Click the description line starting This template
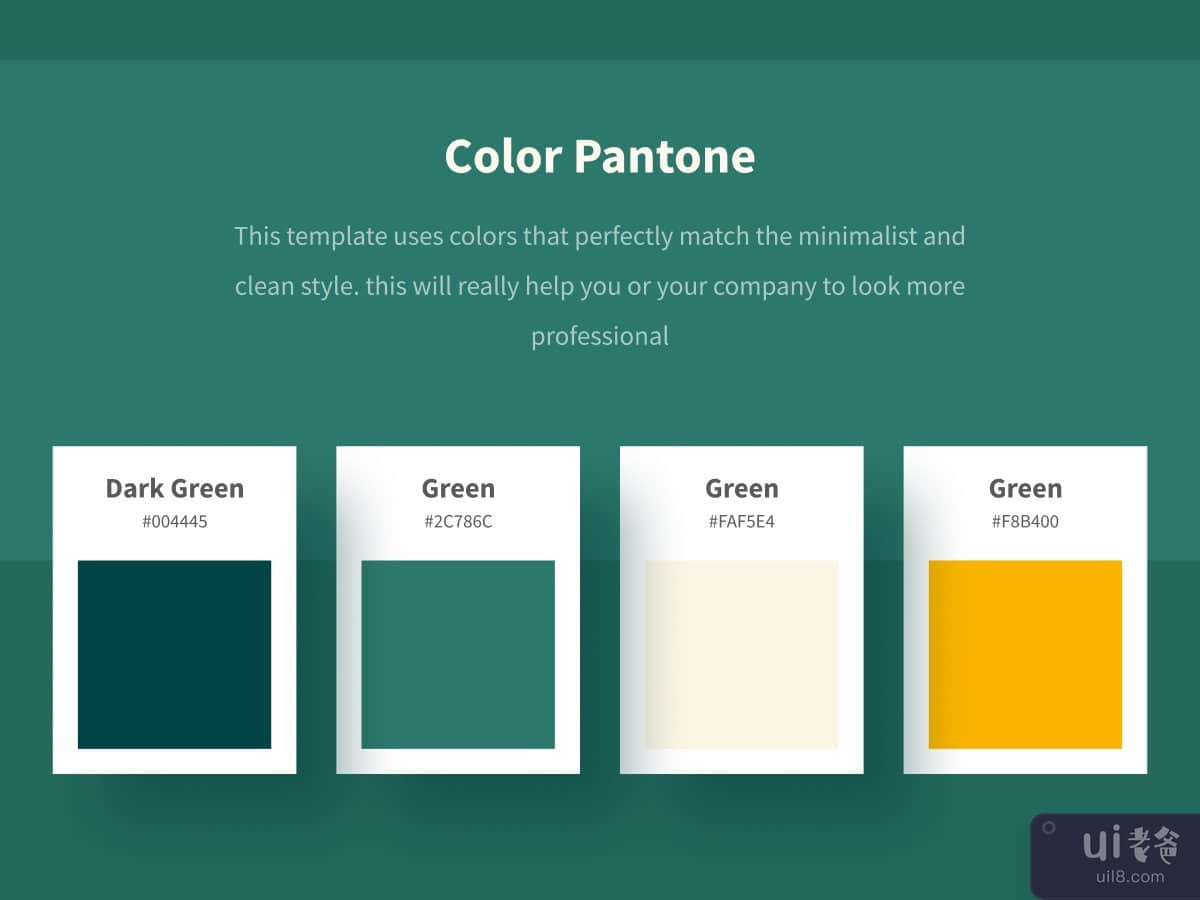 pos(599,237)
